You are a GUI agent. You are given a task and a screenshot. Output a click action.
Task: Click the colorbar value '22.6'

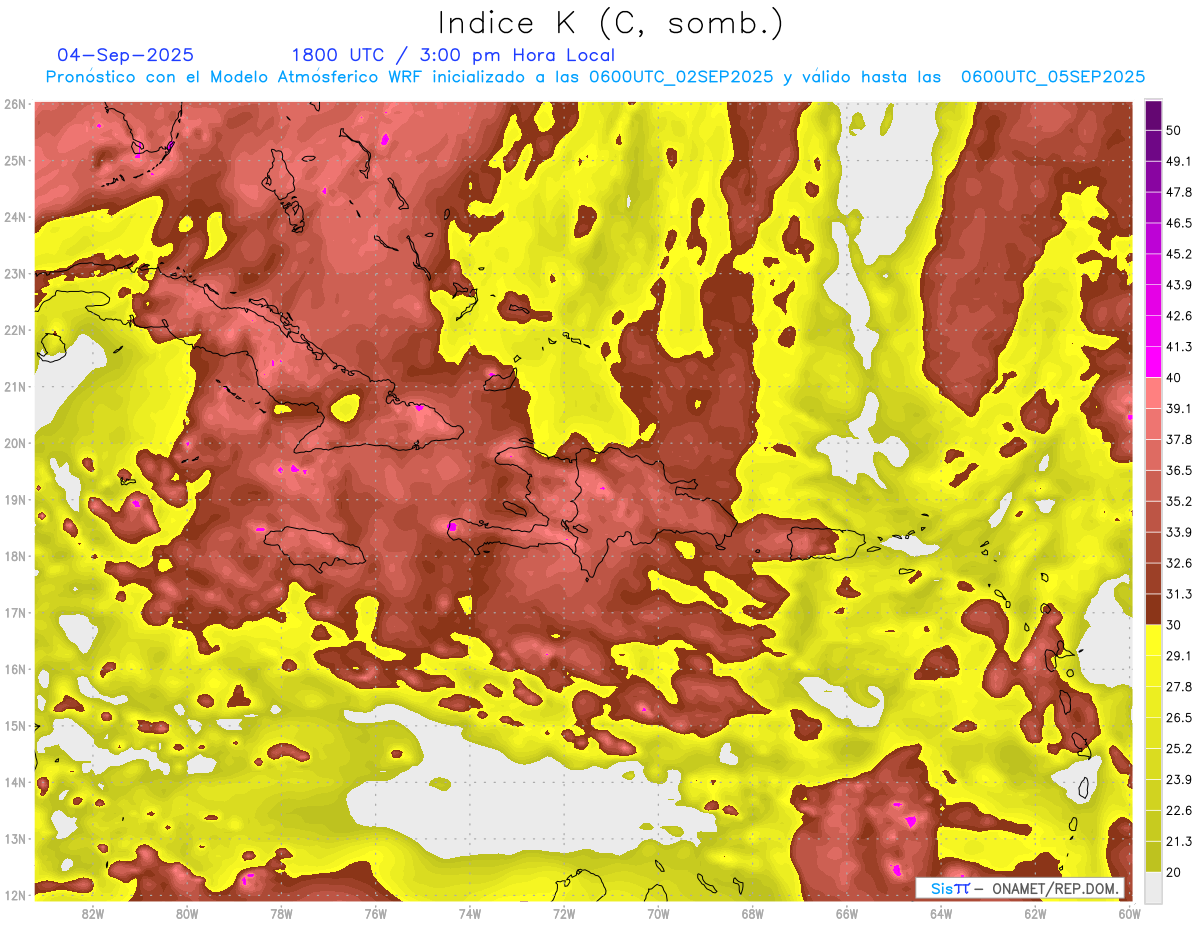1179,811
